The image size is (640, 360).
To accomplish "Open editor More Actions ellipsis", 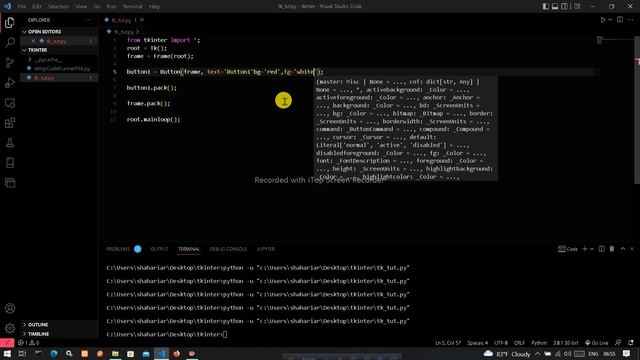I will point(631,20).
